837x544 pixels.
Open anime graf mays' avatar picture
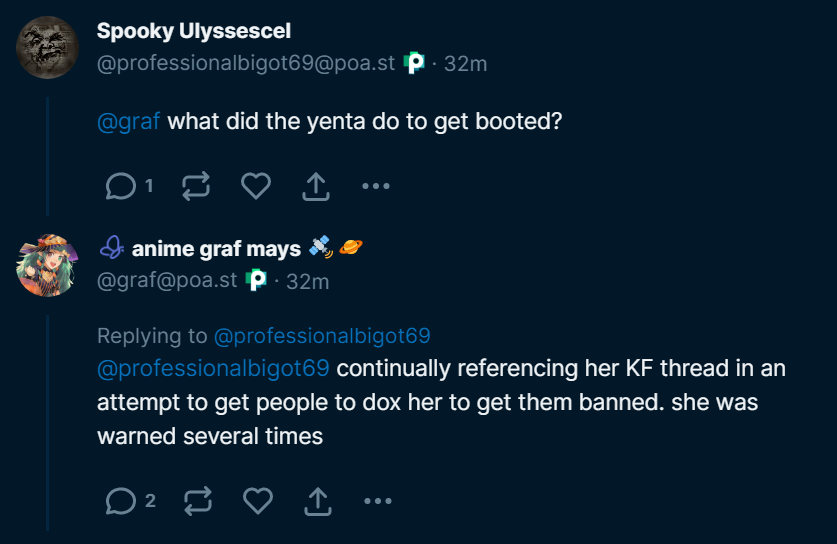click(x=48, y=266)
